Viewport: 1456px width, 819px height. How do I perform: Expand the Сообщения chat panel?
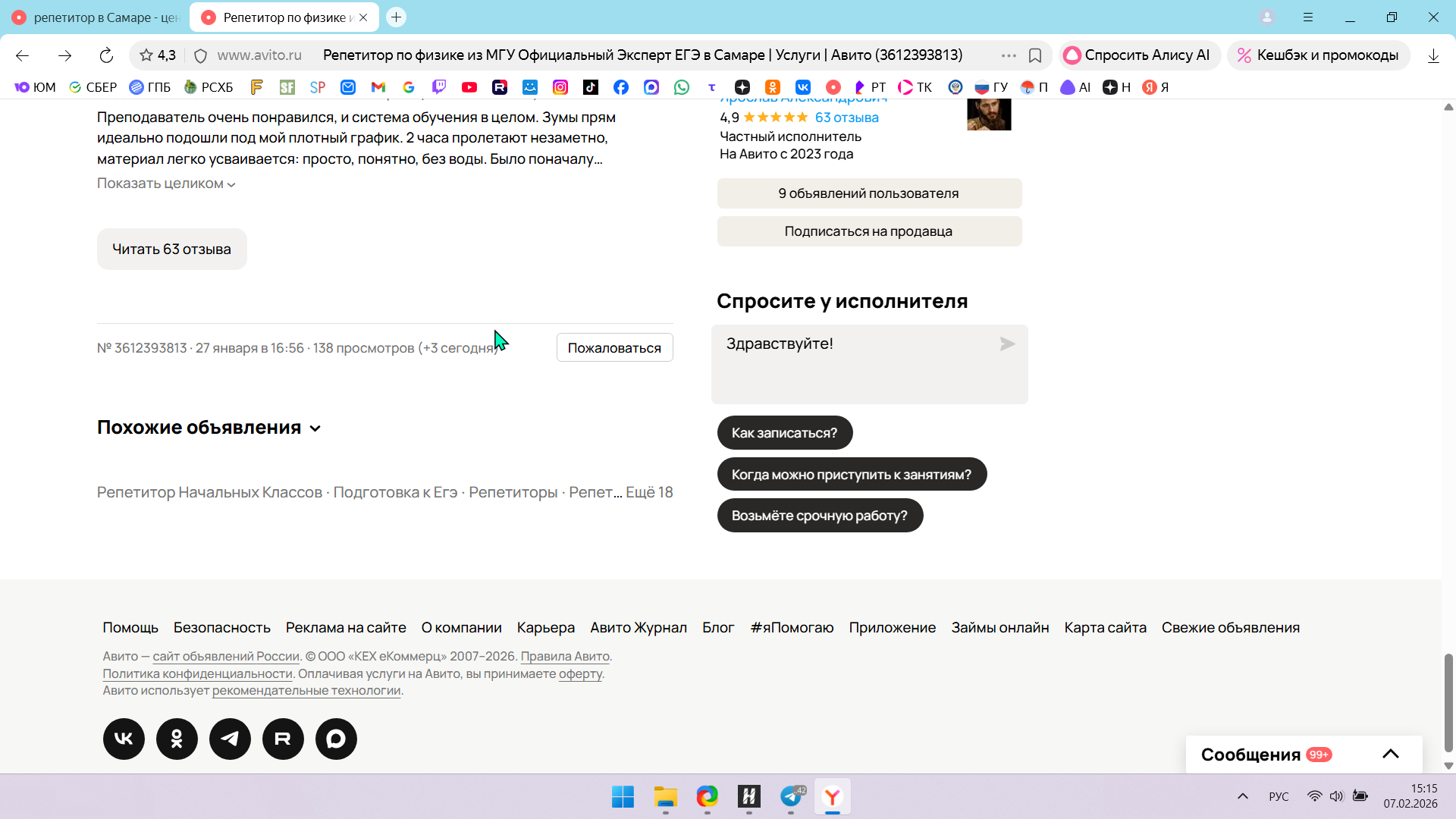click(1390, 754)
